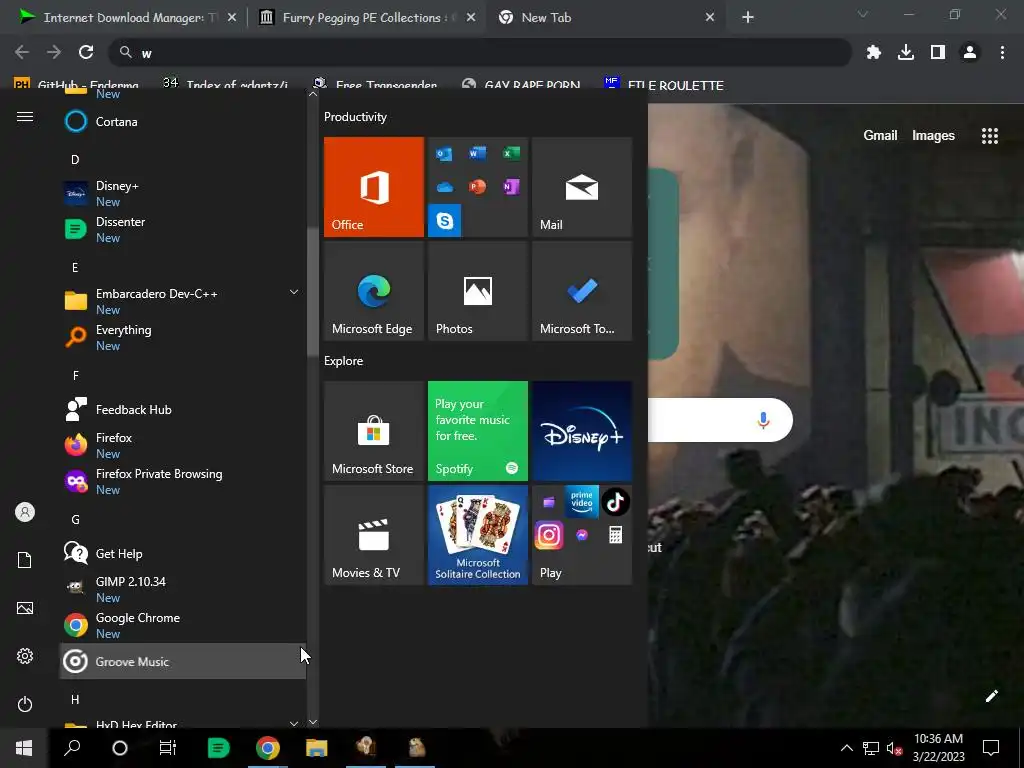This screenshot has height=768, width=1024.
Task: Open the Images link
Action: pos(933,135)
